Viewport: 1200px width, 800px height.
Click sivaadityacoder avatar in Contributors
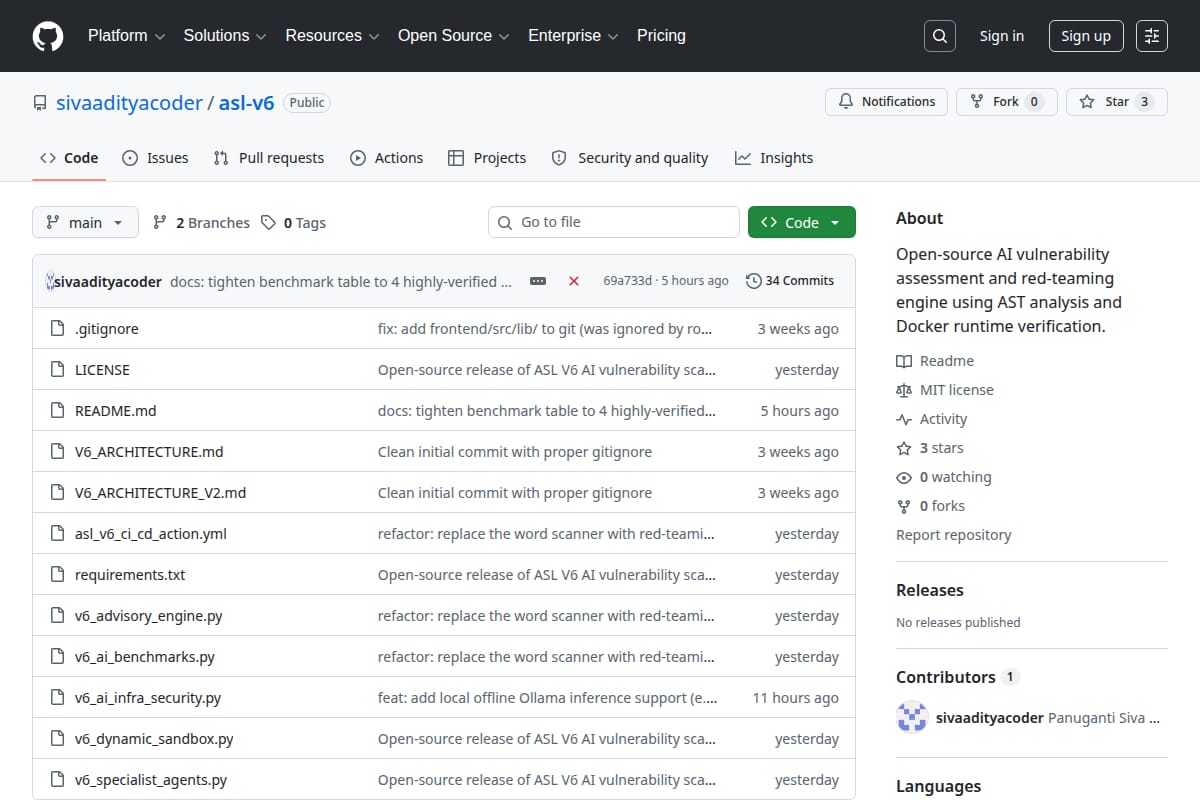coord(912,718)
